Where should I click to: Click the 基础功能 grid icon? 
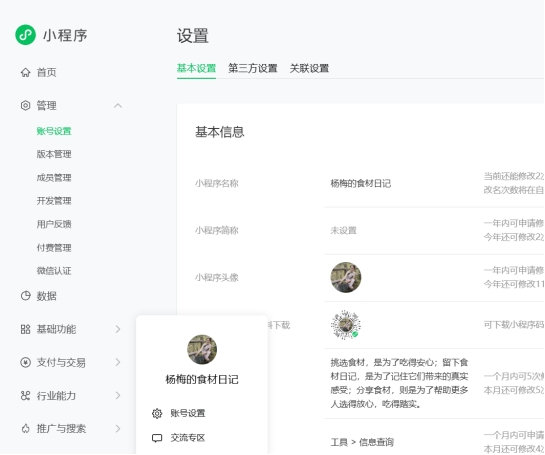[x=25, y=329]
